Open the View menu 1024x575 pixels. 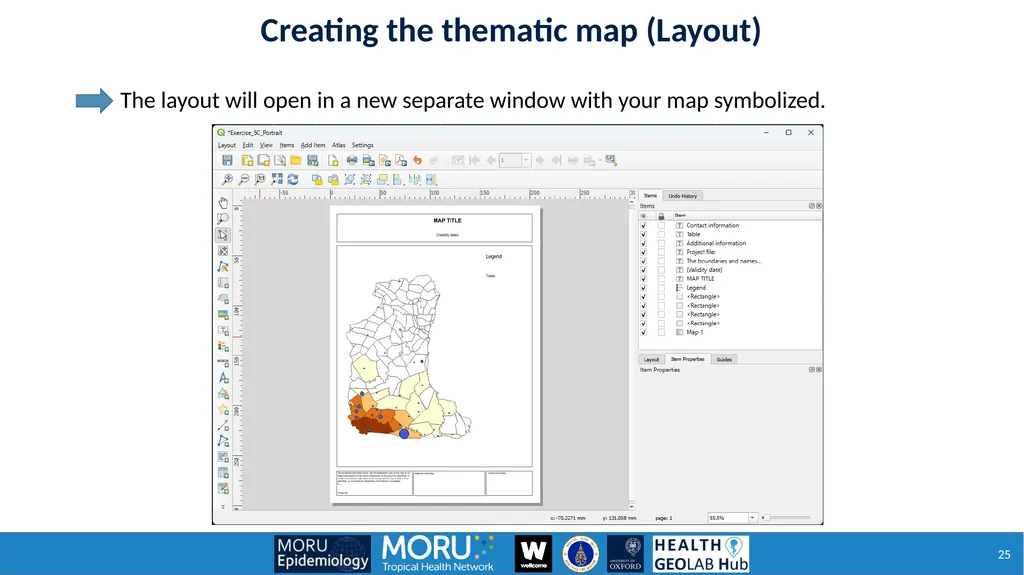click(x=266, y=145)
